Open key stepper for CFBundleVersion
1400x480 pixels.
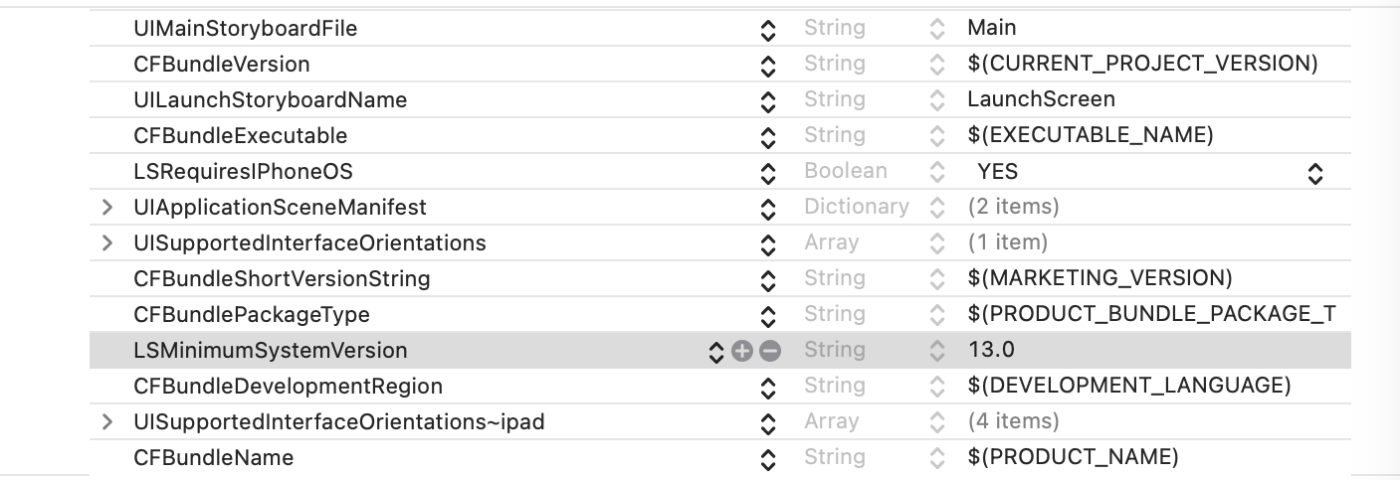[x=768, y=65]
